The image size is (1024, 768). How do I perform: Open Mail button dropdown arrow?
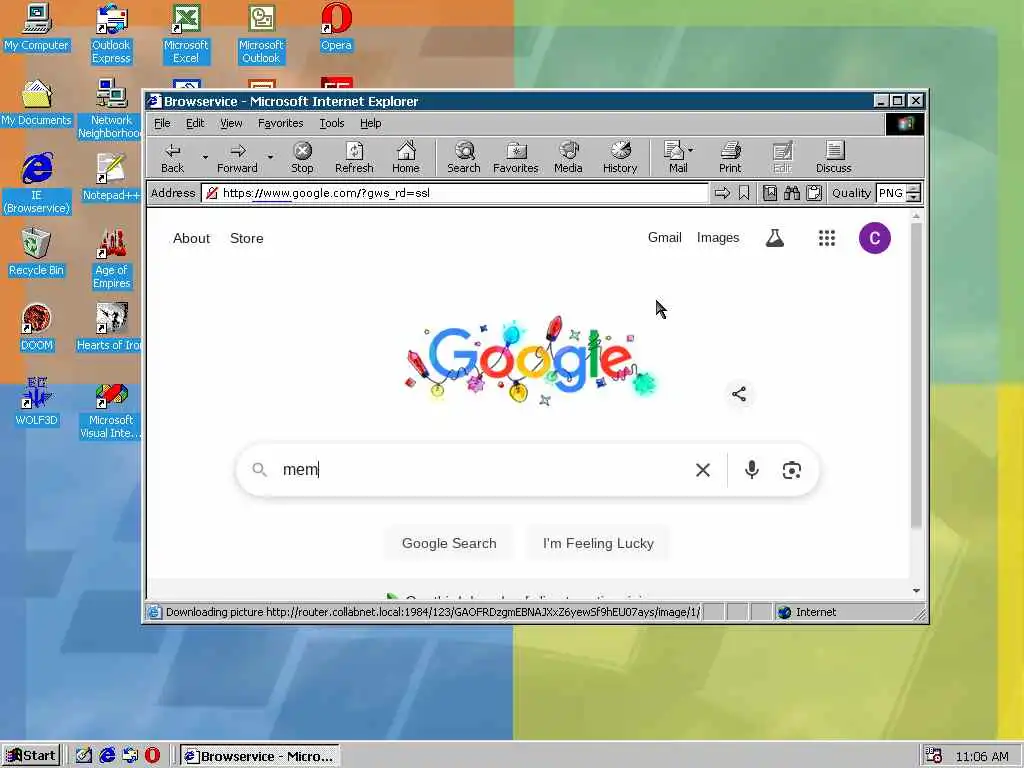690,150
